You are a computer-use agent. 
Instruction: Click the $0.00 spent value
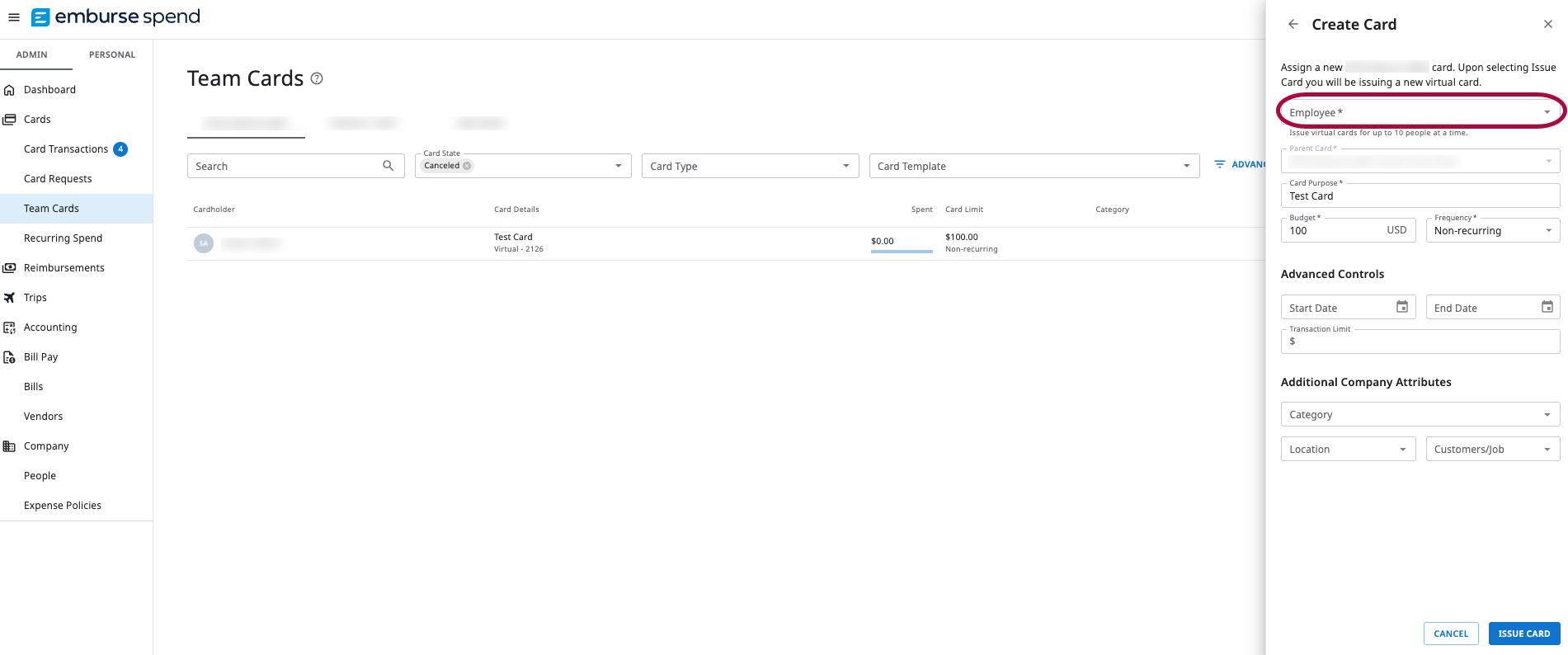(x=883, y=241)
